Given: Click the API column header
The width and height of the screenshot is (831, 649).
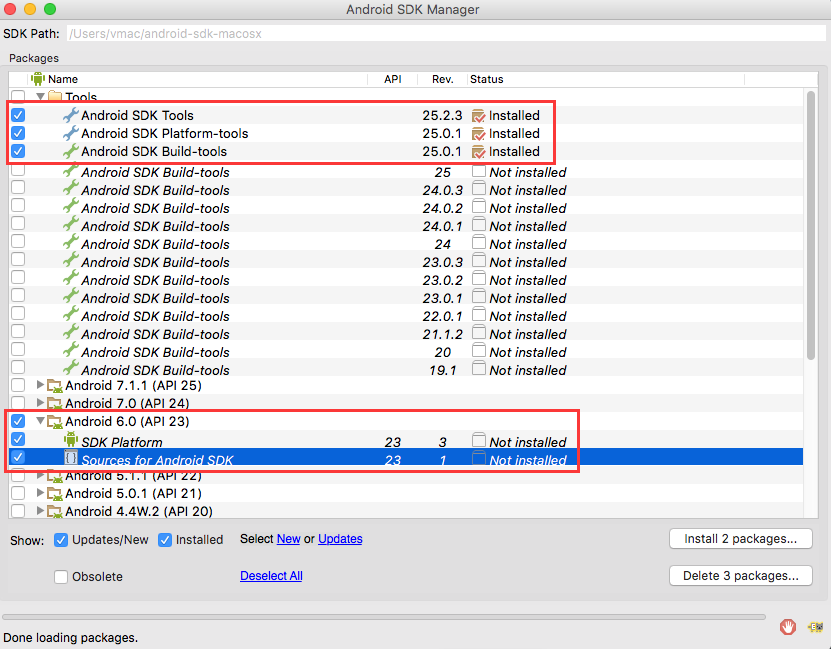Looking at the screenshot, I should tap(393, 79).
